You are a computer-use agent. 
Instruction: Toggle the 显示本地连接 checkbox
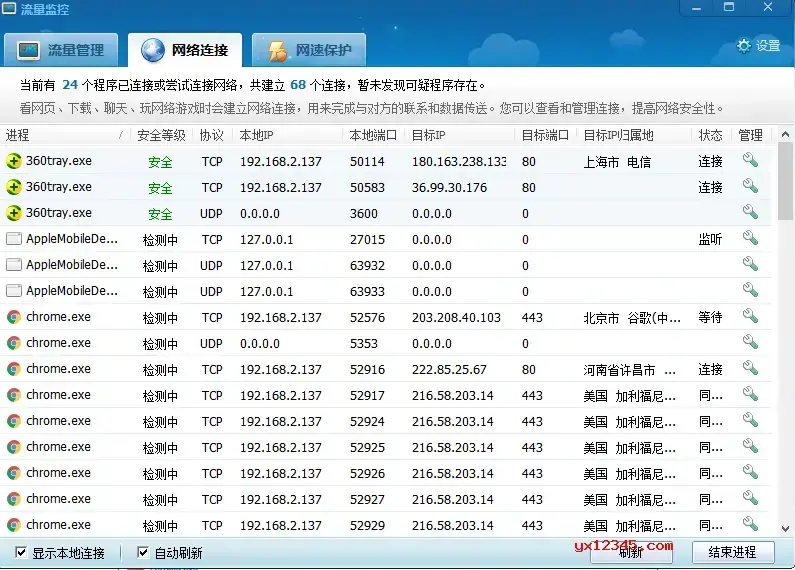(21, 552)
